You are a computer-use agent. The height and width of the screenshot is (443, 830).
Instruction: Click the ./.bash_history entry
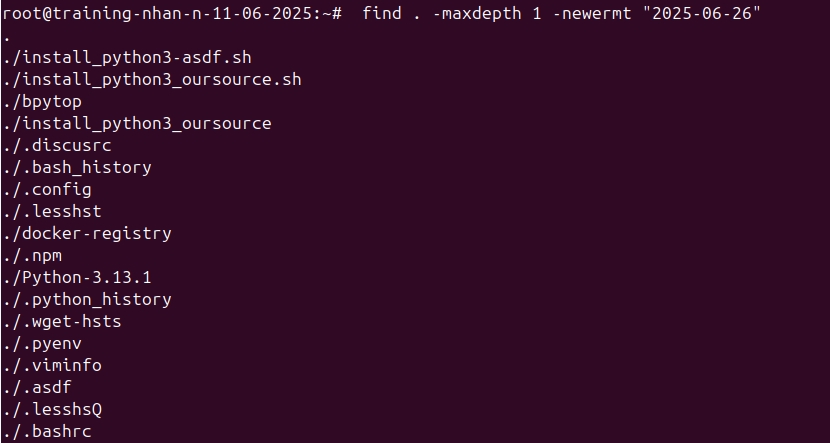click(x=77, y=167)
